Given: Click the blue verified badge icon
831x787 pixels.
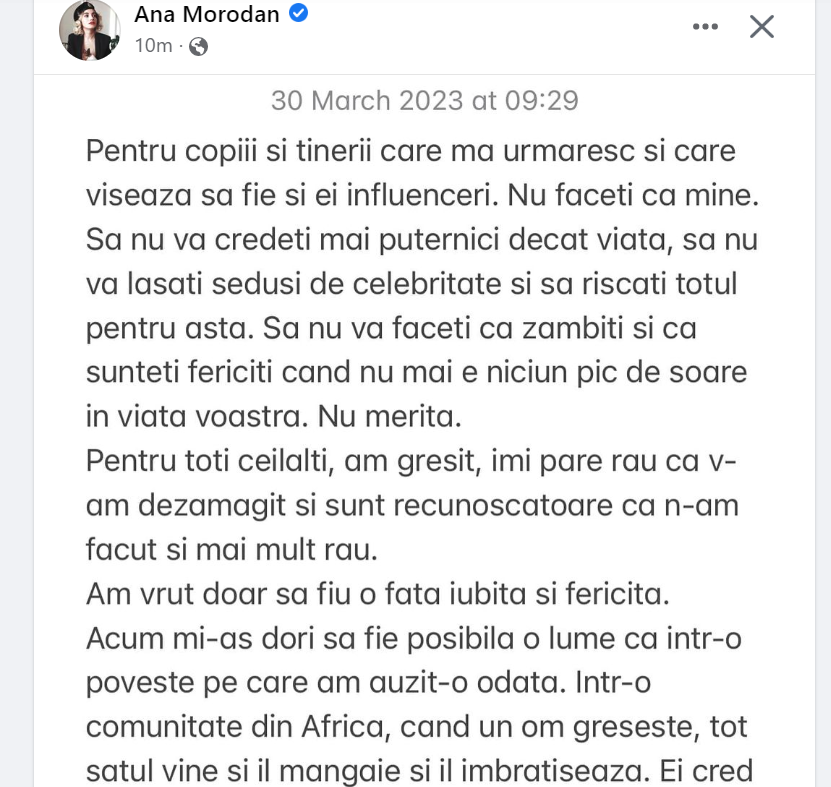Looking at the screenshot, I should pos(298,14).
